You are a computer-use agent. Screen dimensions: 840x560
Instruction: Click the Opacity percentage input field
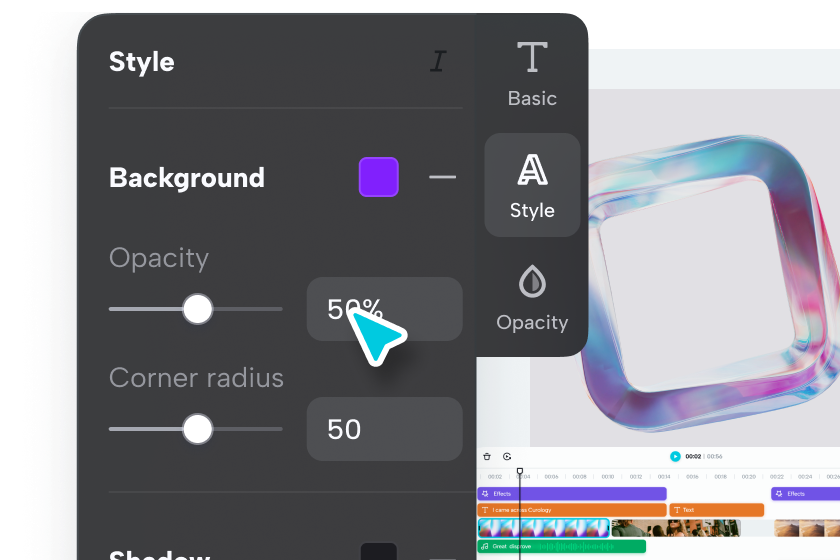coord(384,309)
